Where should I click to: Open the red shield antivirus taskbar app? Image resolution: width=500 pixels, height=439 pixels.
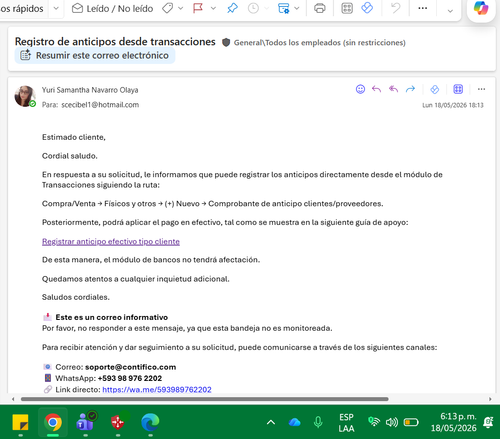(118, 422)
